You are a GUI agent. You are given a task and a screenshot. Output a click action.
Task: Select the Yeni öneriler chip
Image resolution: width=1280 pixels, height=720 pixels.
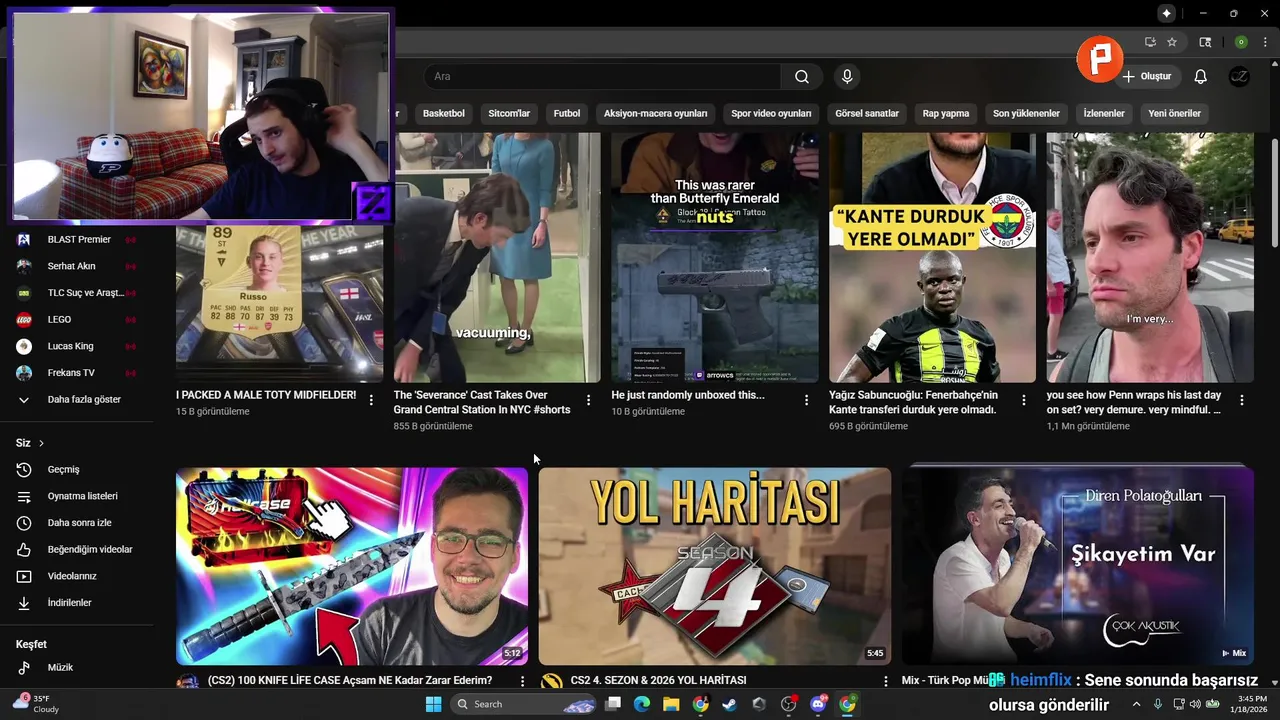click(x=1174, y=113)
